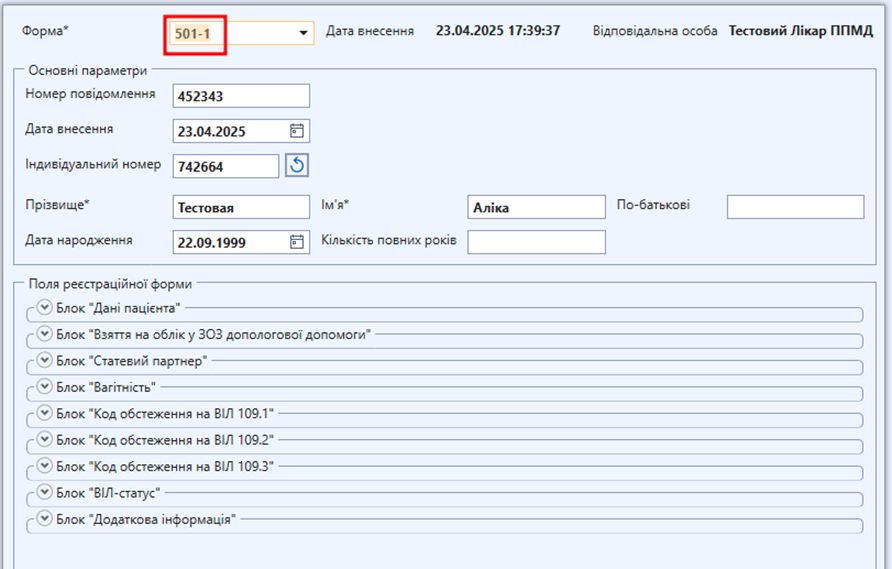The image size is (892, 569).
Task: Expand Блок "ВІЛ-статус"
Action: (x=44, y=492)
